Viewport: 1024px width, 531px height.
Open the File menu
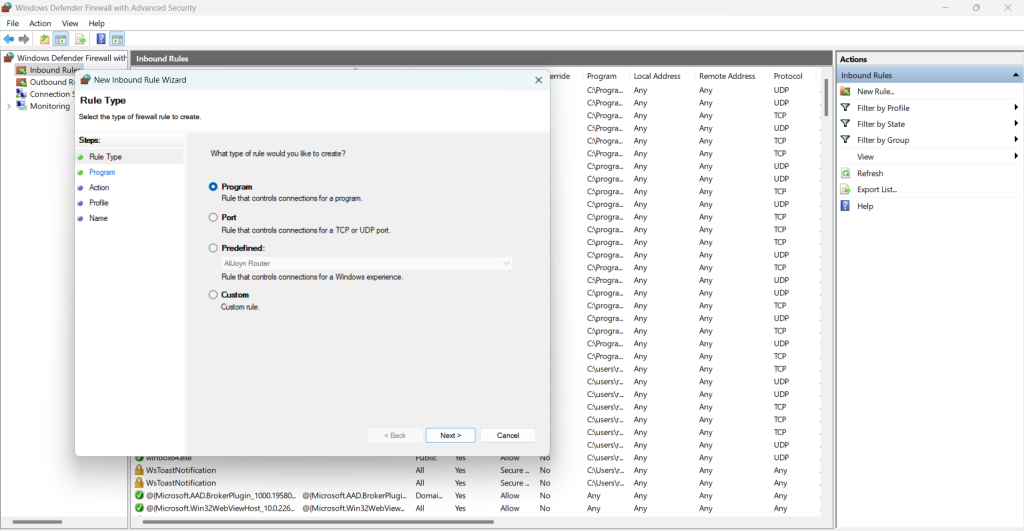pyautogui.click(x=12, y=24)
